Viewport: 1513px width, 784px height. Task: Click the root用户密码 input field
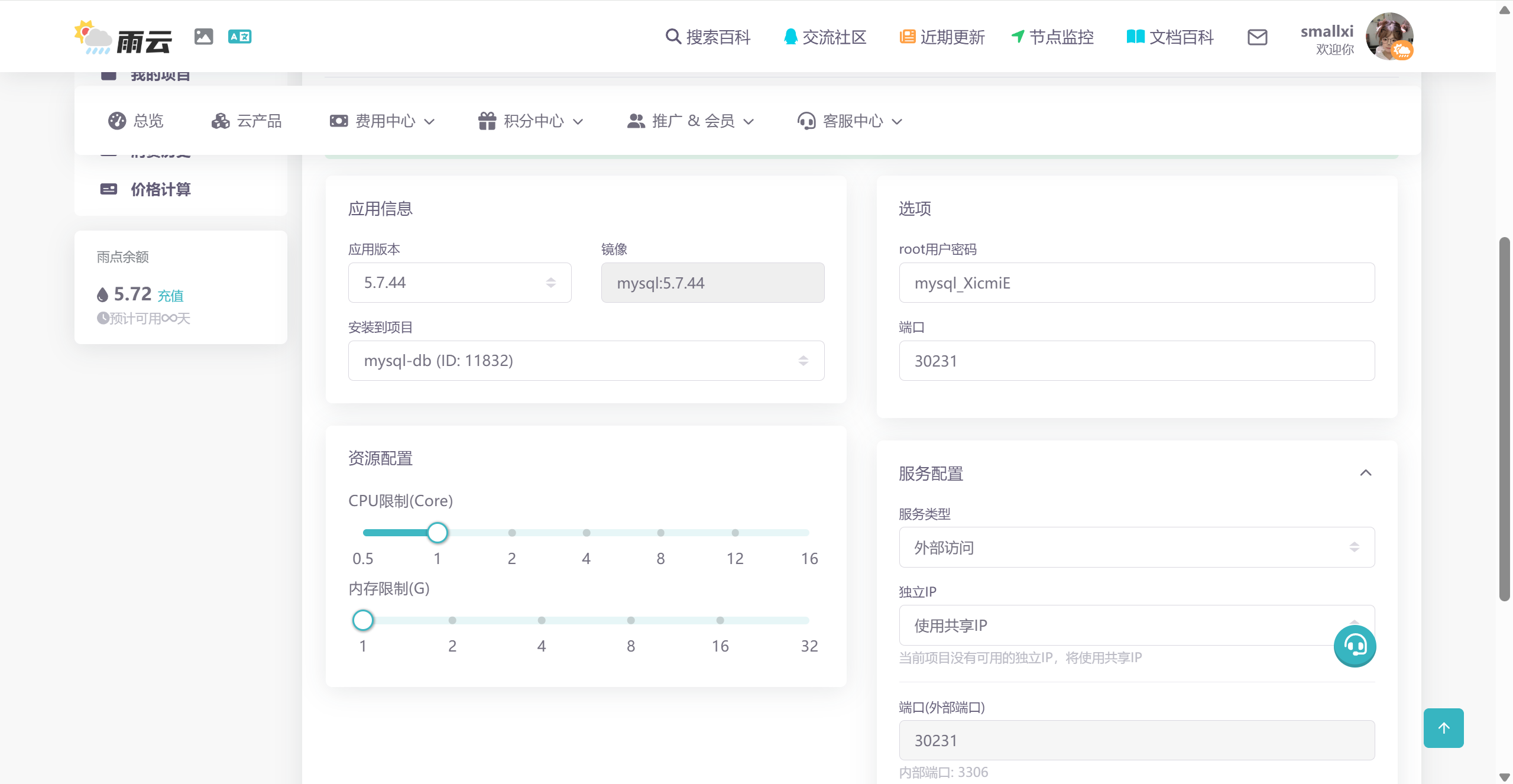[1136, 283]
